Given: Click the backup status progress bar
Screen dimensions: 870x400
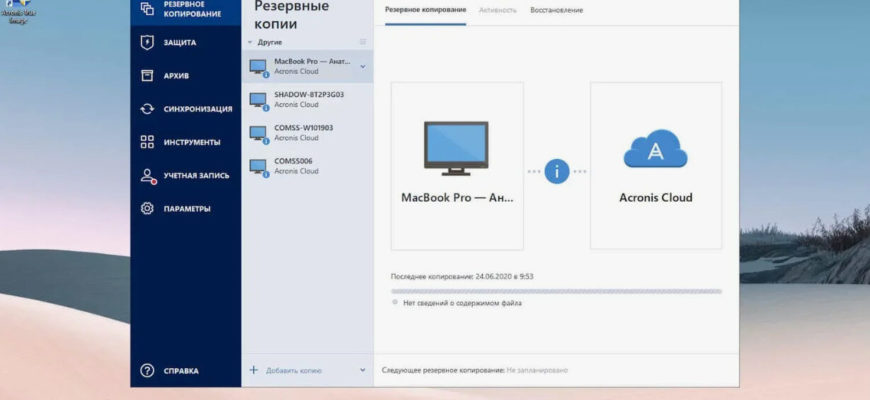Looking at the screenshot, I should coord(556,291).
